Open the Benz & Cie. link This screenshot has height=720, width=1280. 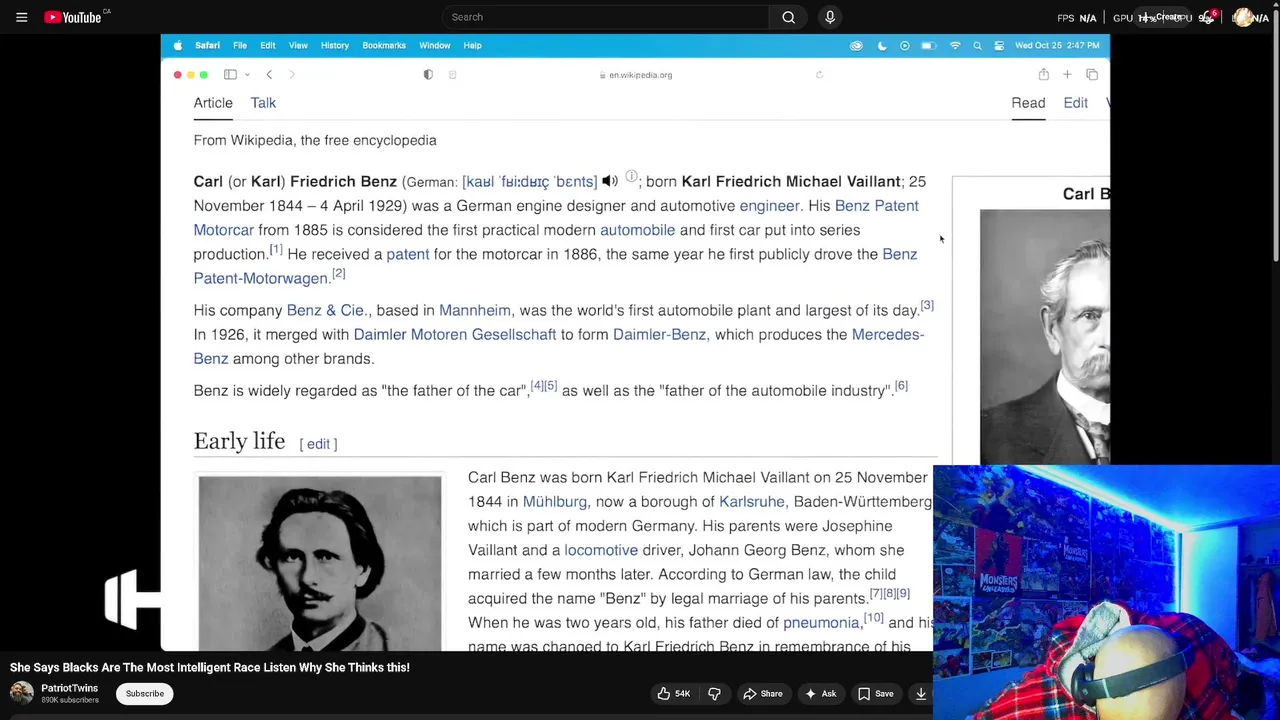pyautogui.click(x=327, y=310)
